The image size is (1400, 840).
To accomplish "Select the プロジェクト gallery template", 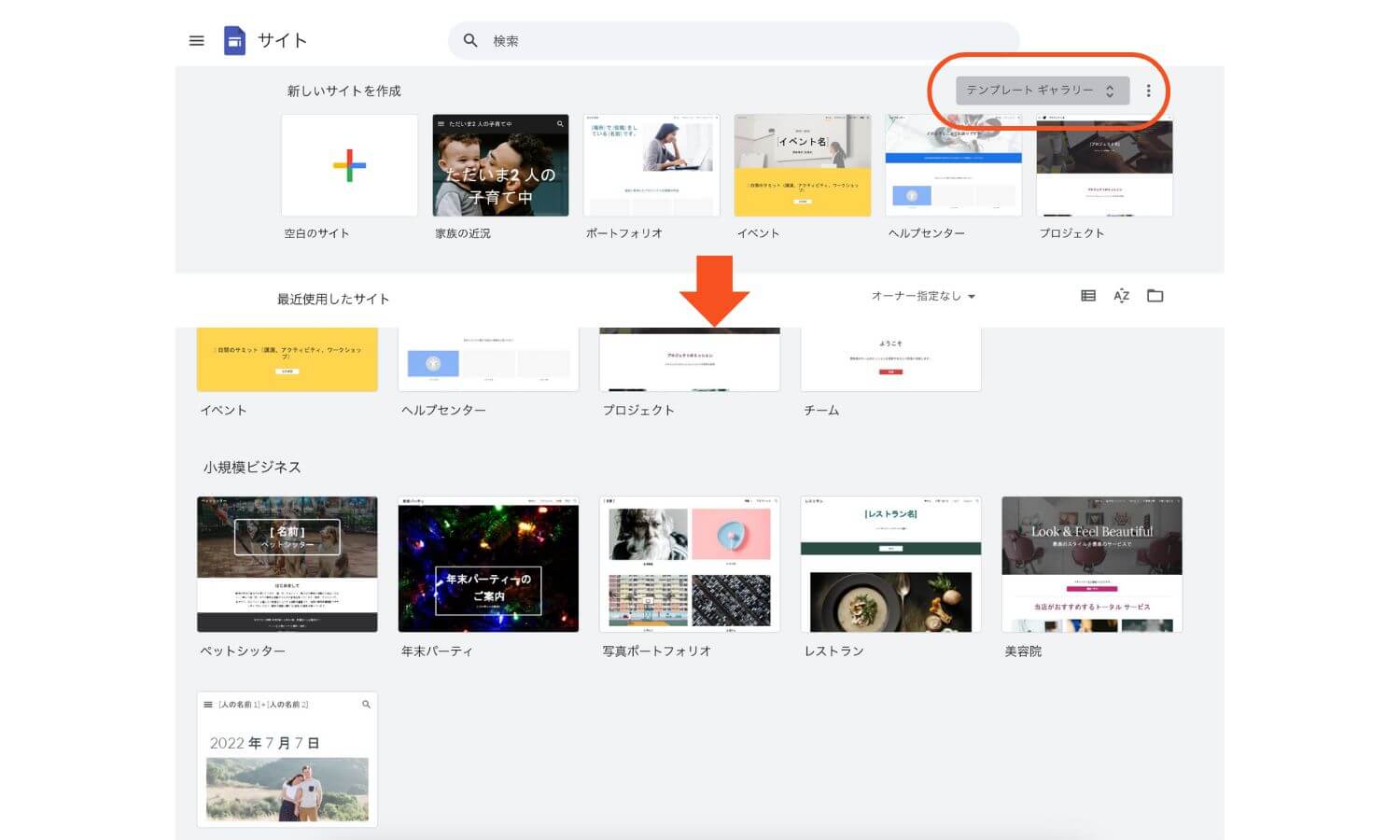I will pyautogui.click(x=690, y=359).
